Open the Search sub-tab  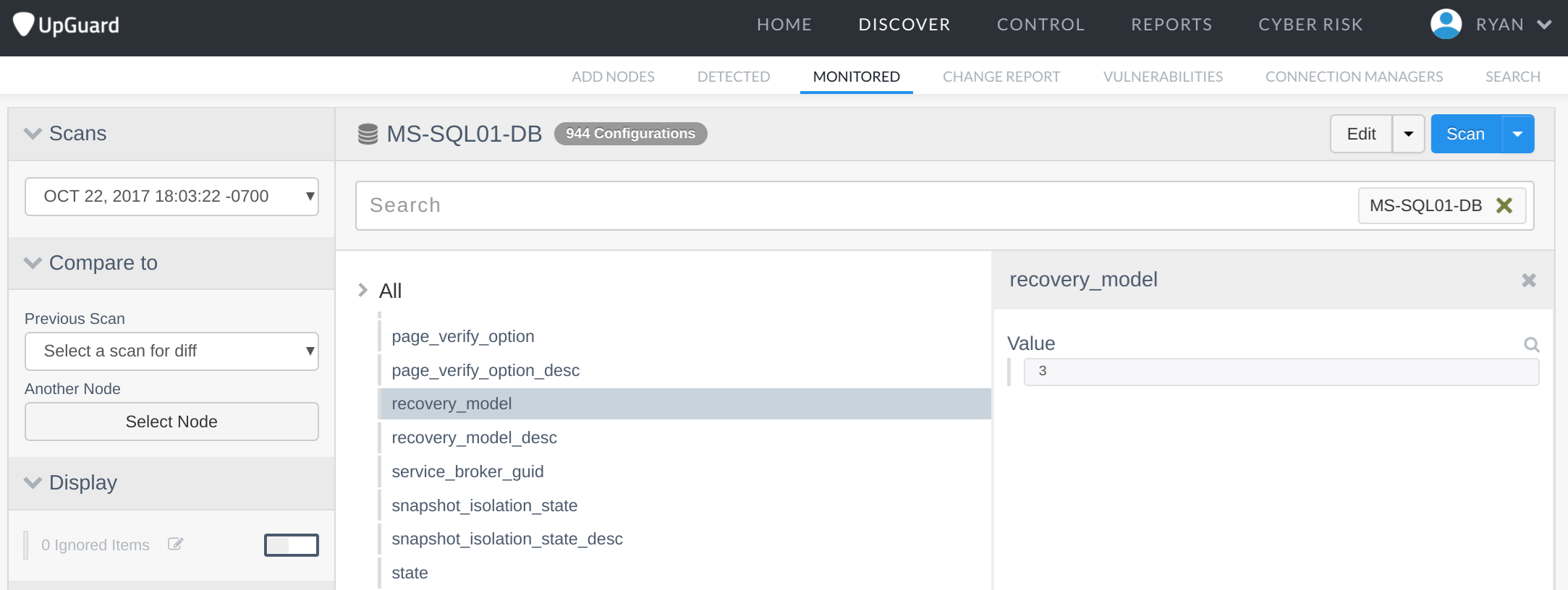click(x=1512, y=77)
